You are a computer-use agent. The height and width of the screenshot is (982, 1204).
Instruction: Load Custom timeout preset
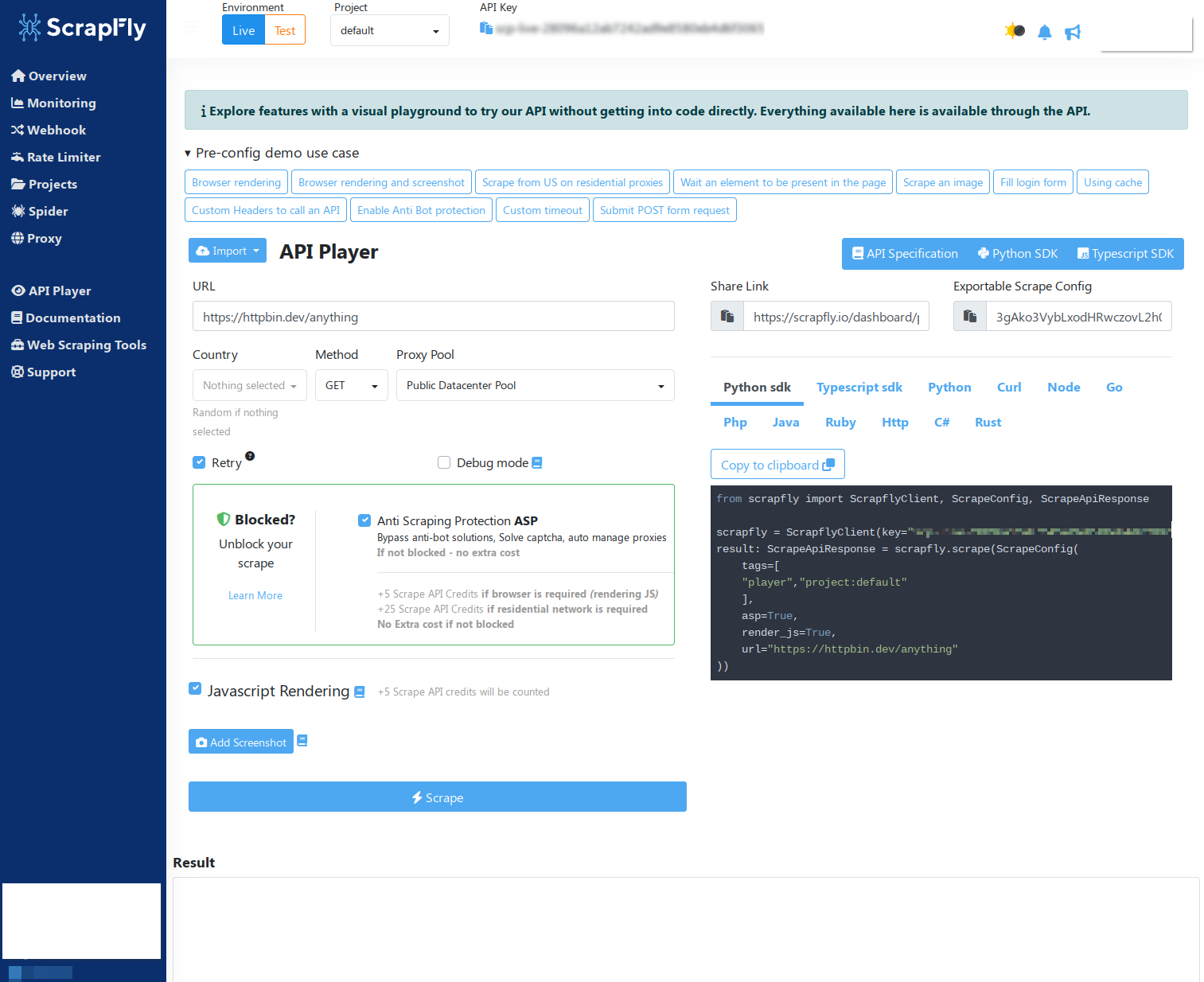click(543, 210)
